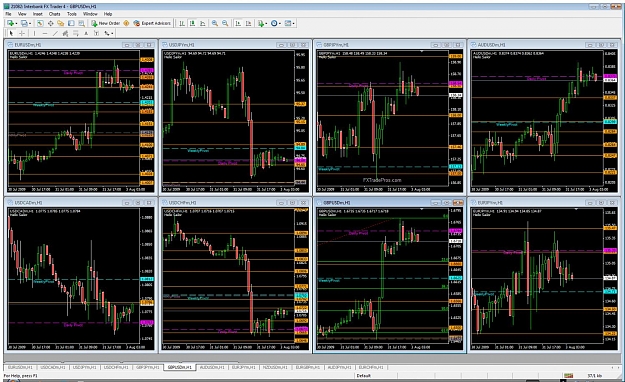Screen dimensions: 625x382
Task: Expand the new chart dropdown arrow
Action: 16,24
